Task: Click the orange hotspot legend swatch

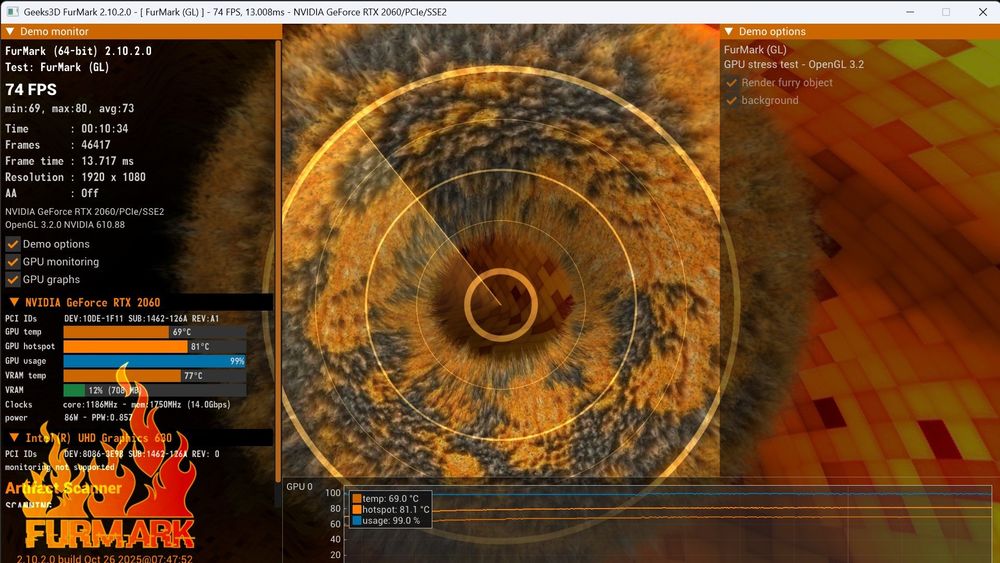Action: point(357,509)
